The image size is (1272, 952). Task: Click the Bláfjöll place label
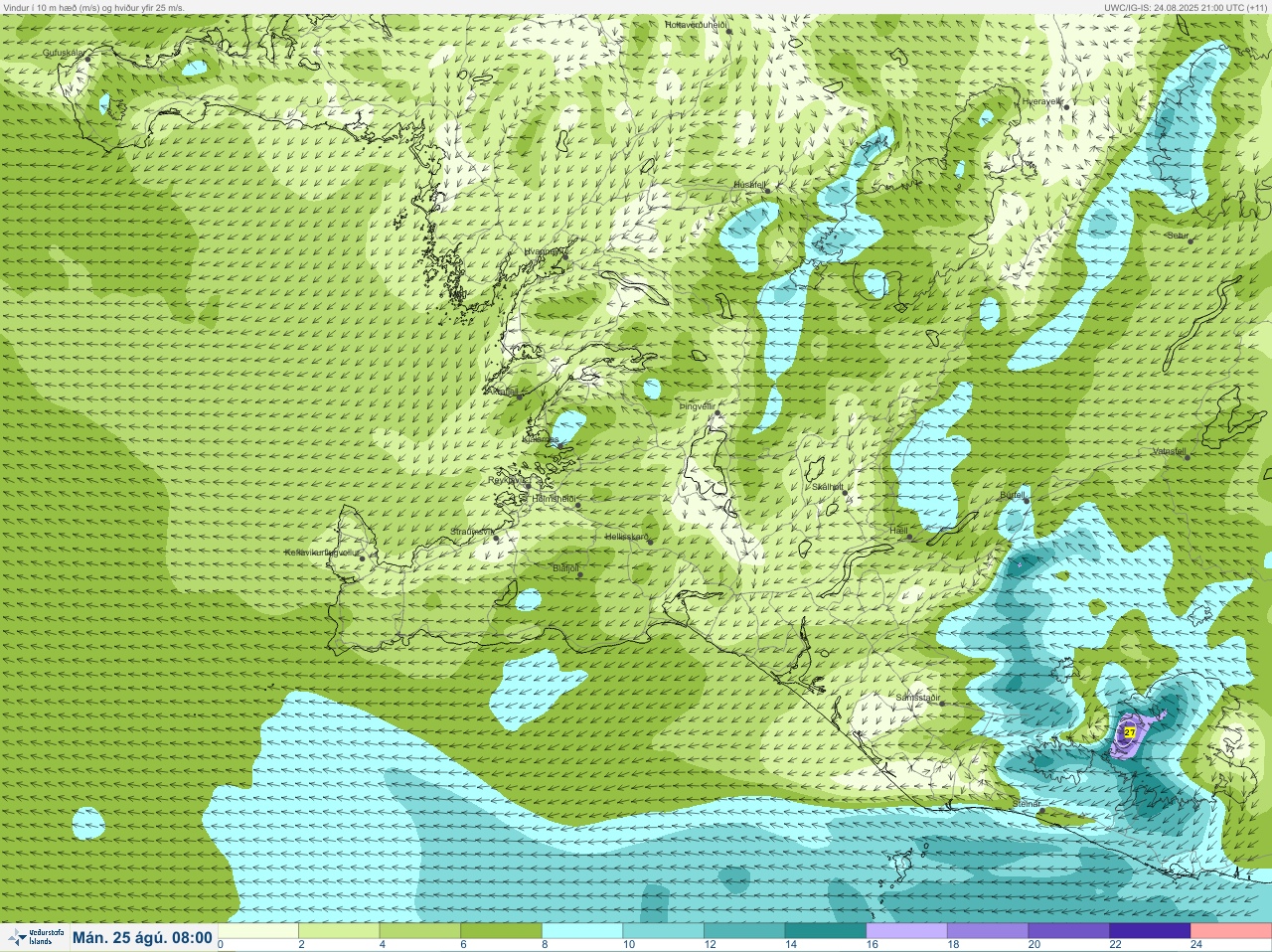click(564, 568)
